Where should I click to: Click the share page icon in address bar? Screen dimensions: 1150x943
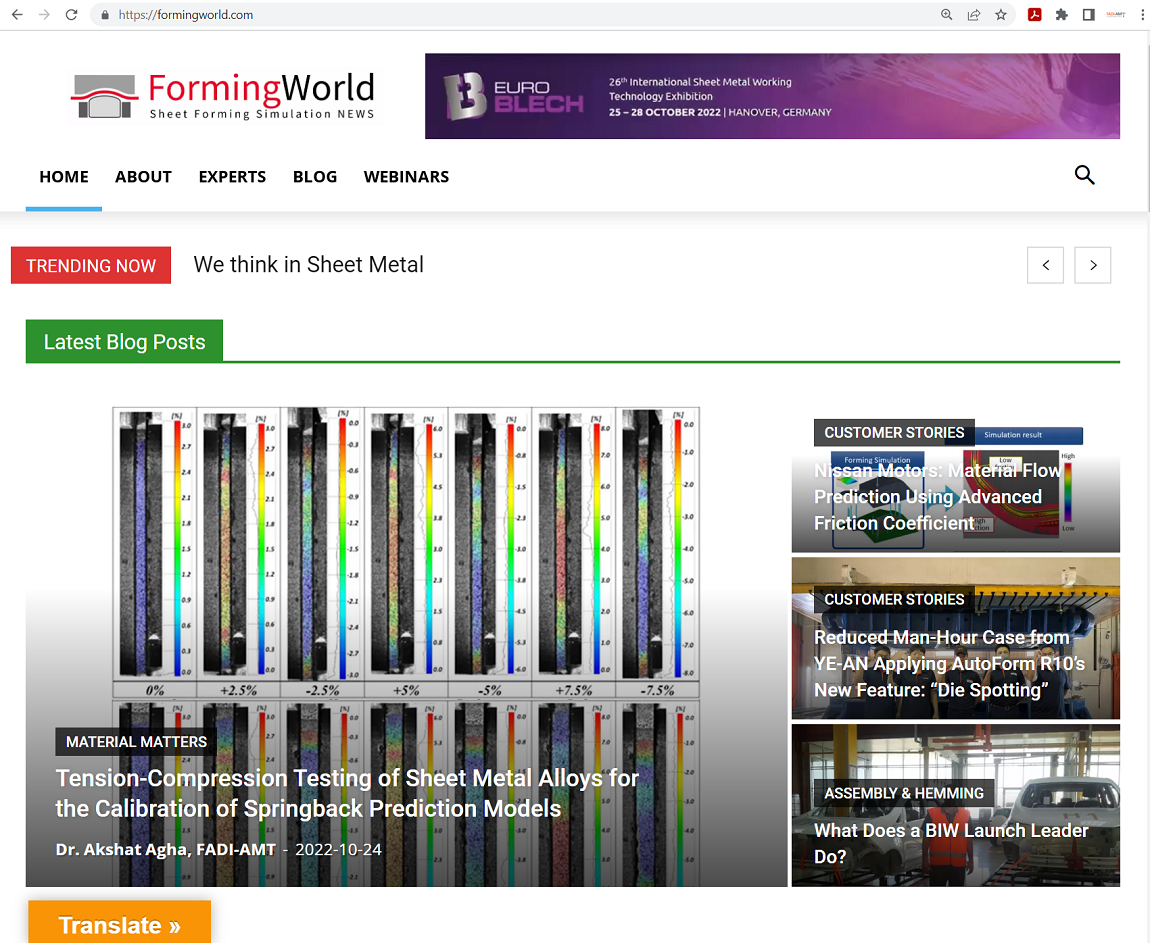click(973, 15)
